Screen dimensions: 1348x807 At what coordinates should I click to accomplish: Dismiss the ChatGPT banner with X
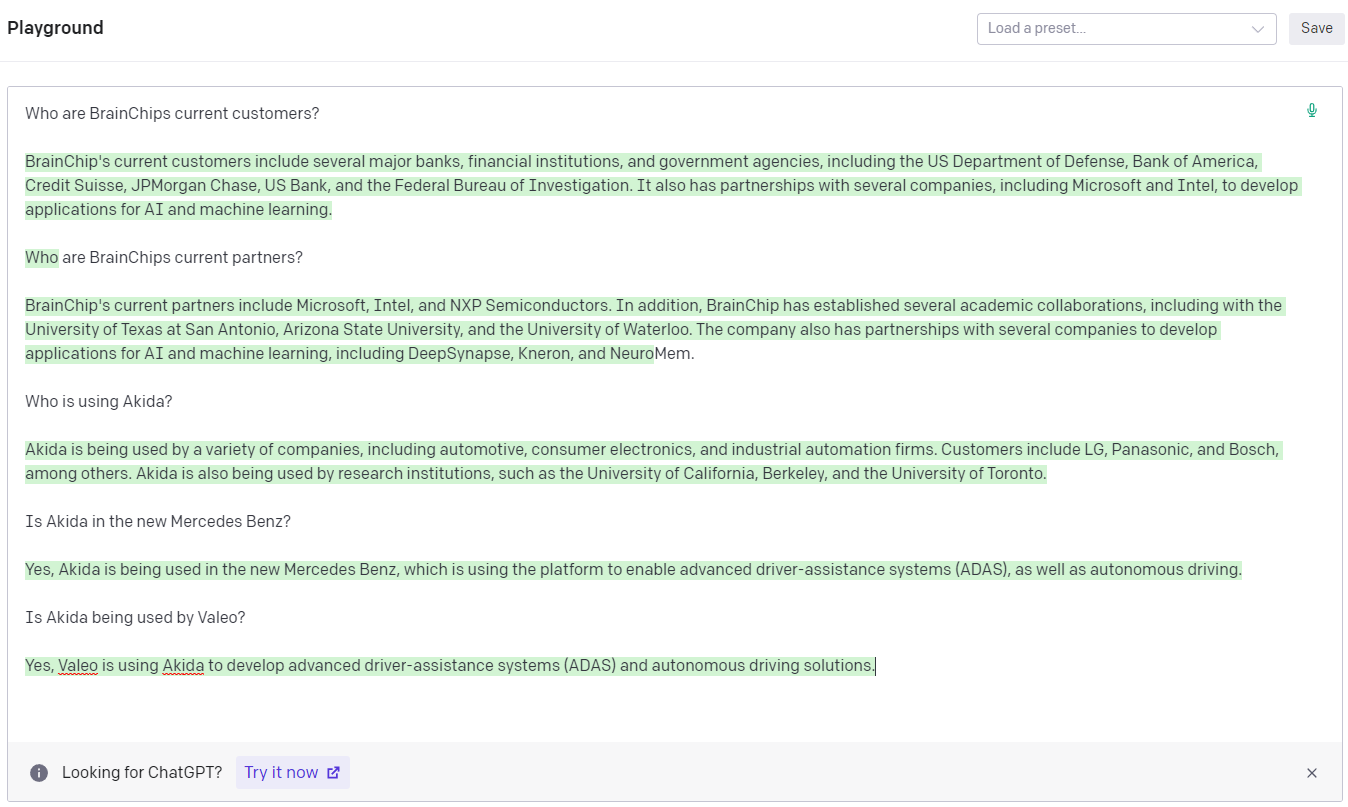pyautogui.click(x=1312, y=773)
